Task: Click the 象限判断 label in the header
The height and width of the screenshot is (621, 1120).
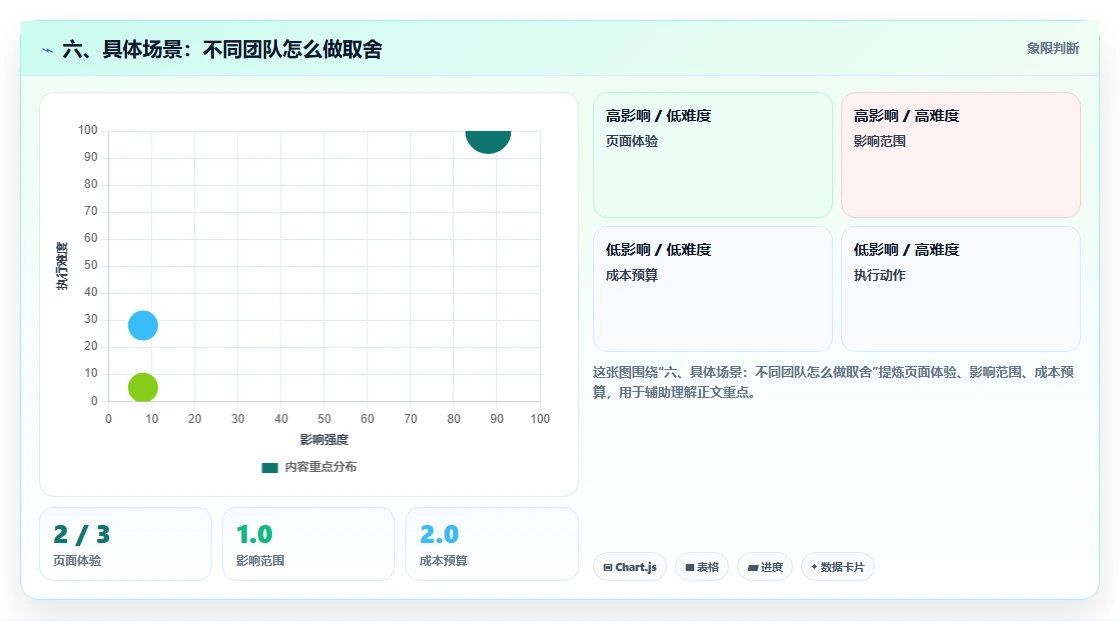Action: click(x=1052, y=49)
